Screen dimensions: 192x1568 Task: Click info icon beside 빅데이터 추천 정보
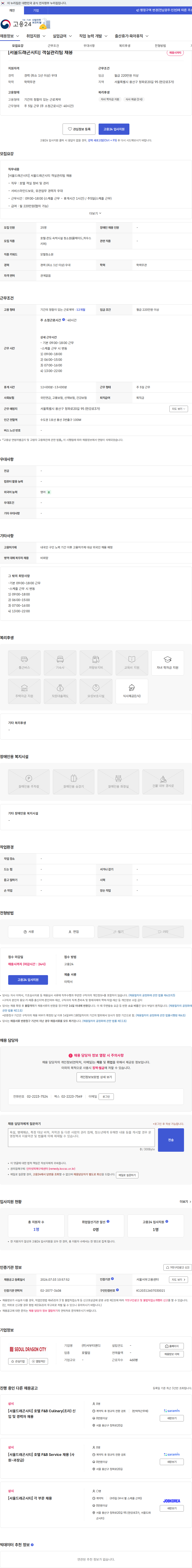pos(32,1545)
